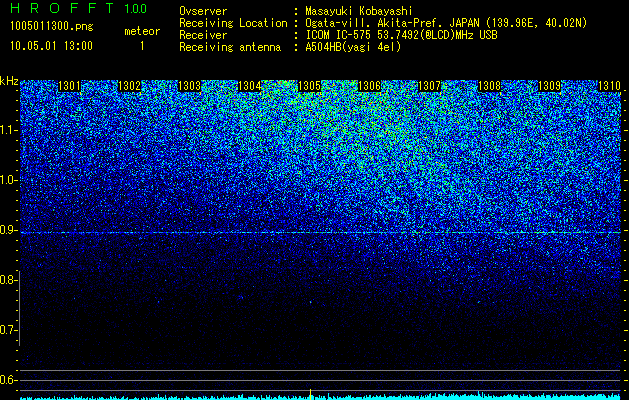Click the kHz axis unit label
Image resolution: width=629 pixels, height=400 pixels.
(9, 81)
